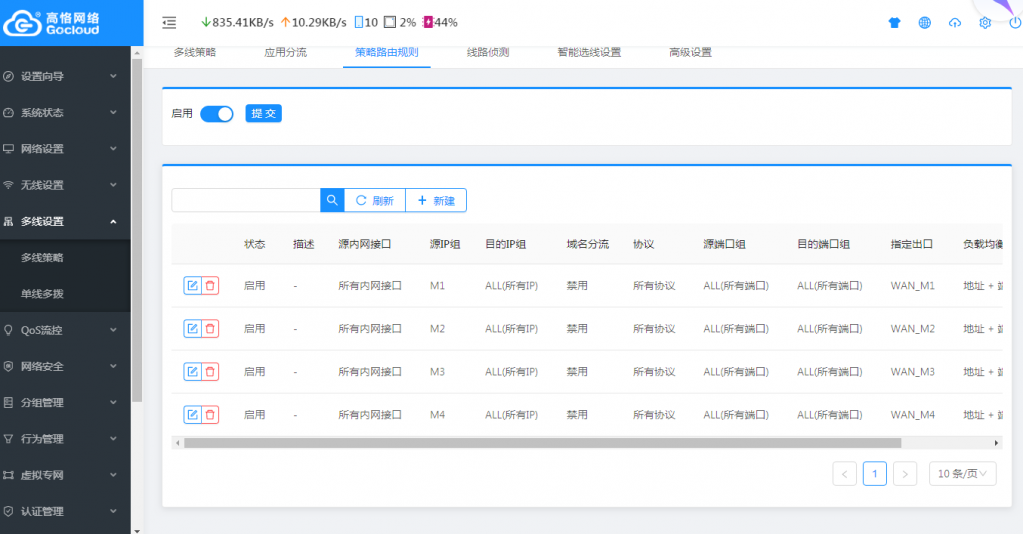1023x534 pixels.
Task: Delete the M4 rule row
Action: click(x=210, y=415)
